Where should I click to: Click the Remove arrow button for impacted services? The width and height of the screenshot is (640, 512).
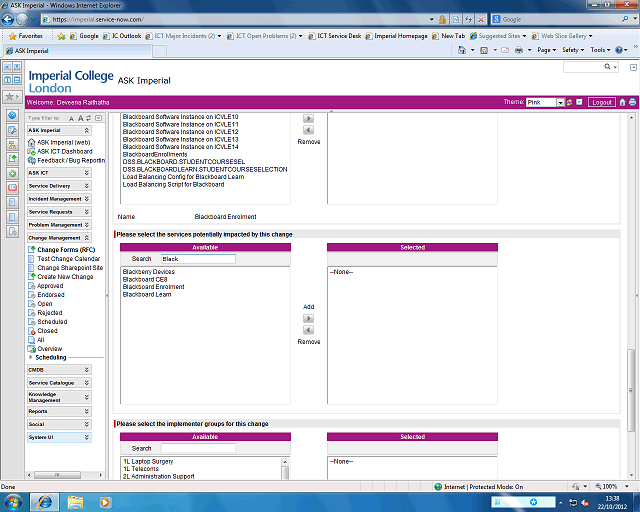click(x=309, y=330)
